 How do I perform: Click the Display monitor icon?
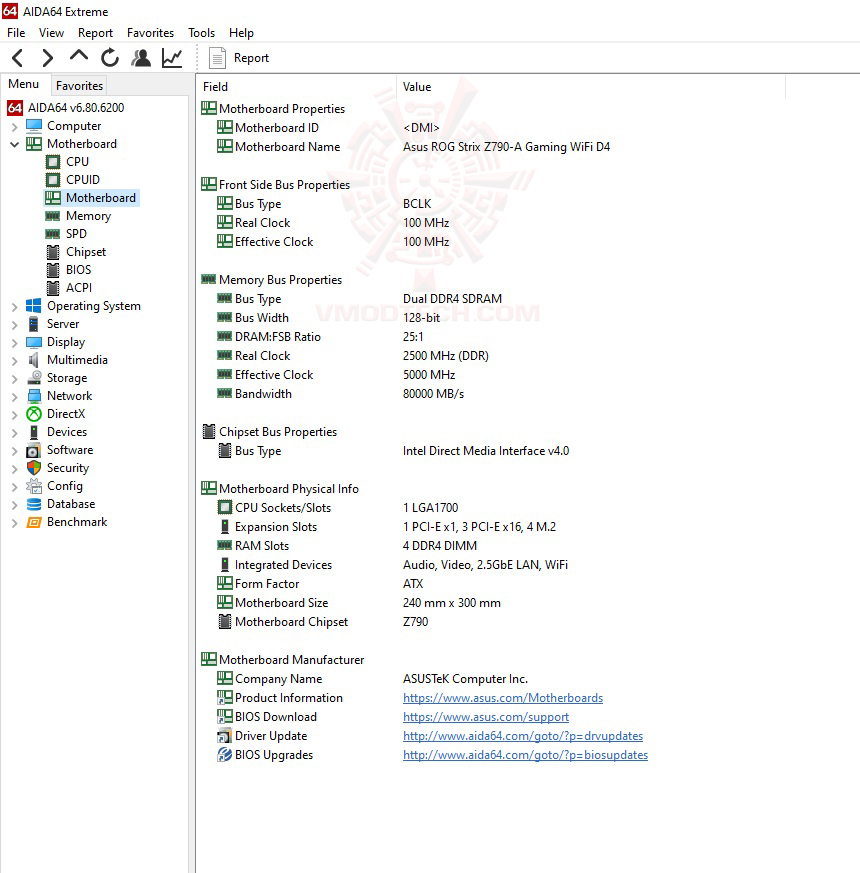point(33,342)
